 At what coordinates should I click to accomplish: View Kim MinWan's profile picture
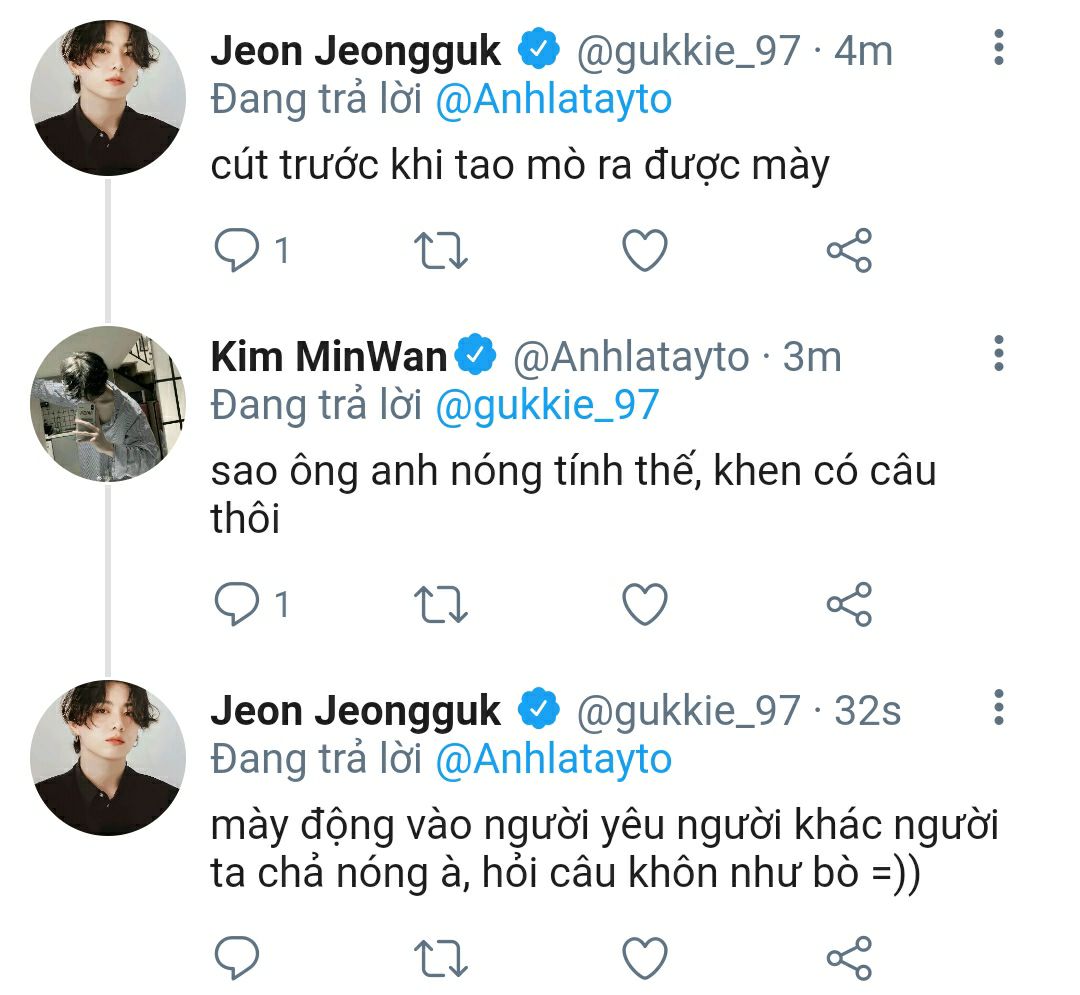tap(108, 404)
